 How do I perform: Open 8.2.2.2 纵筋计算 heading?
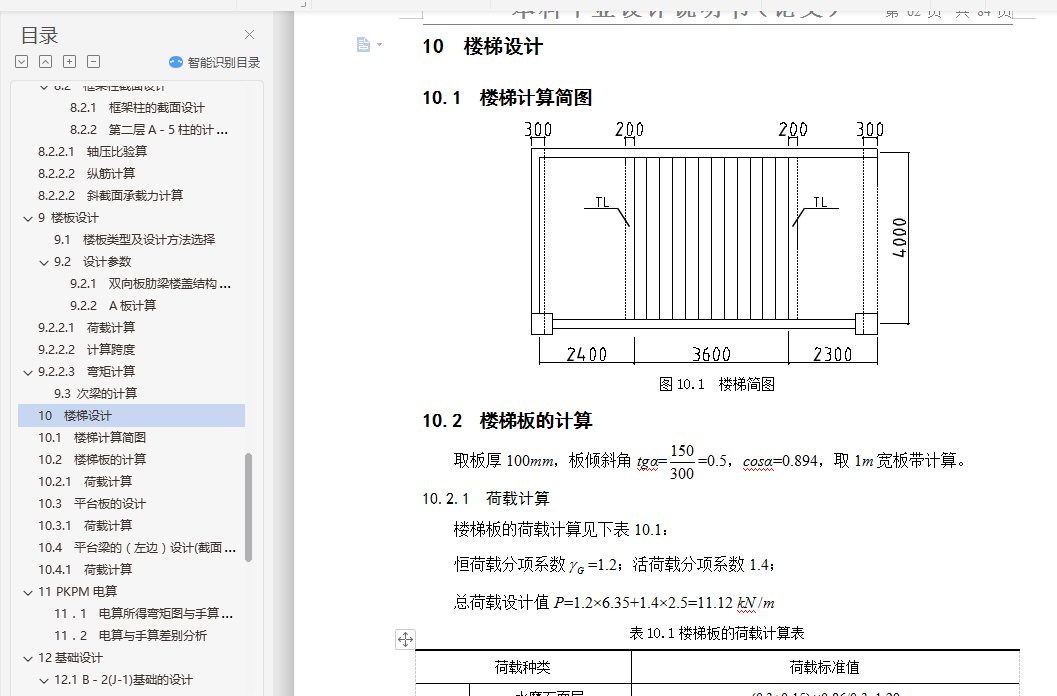click(86, 173)
